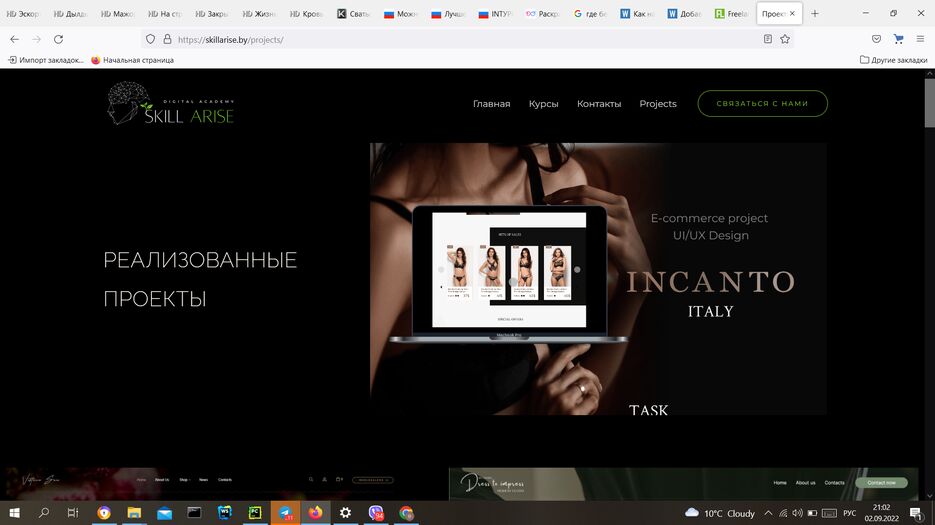Show site security info via the padlock icon
The width and height of the screenshot is (935, 525).
pos(168,39)
